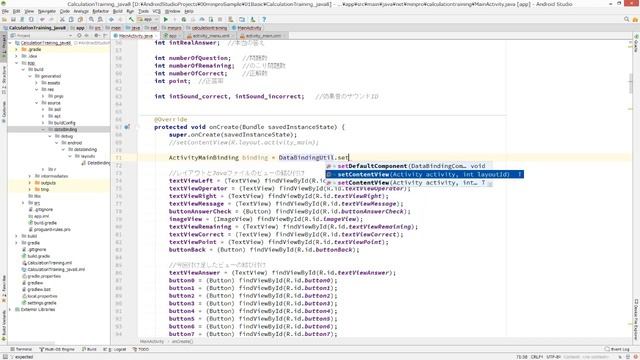Click the Replace toolbar icon

(x=100, y=19)
